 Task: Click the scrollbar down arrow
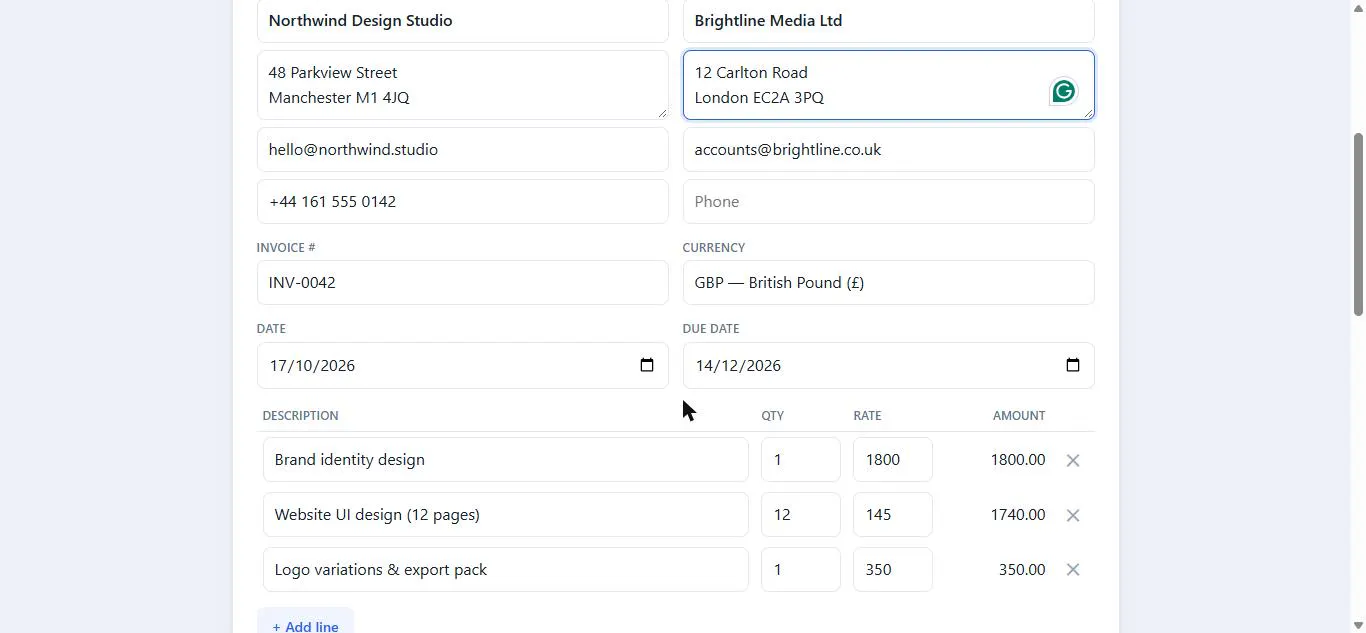(x=1358, y=625)
